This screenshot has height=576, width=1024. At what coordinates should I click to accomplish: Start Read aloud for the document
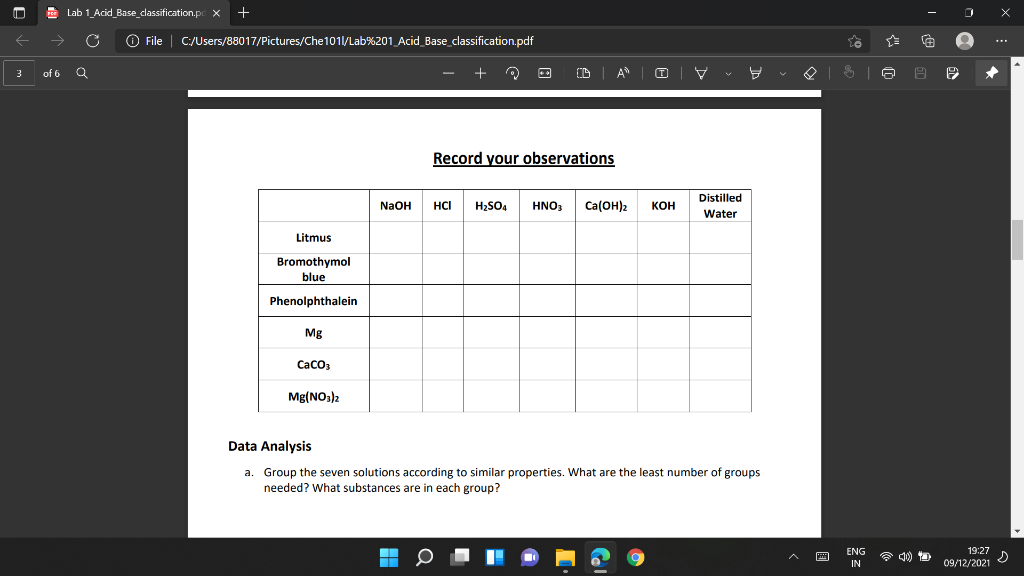[621, 73]
